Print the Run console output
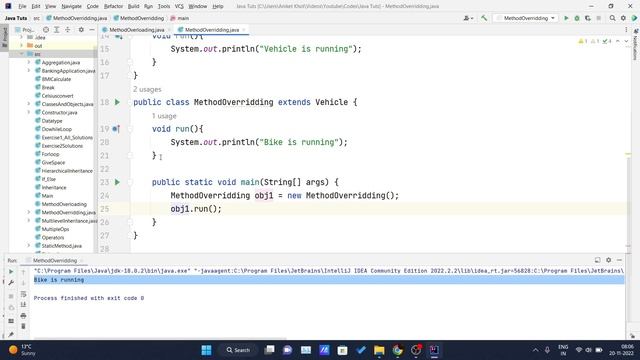The image size is (640, 360). click(23, 316)
